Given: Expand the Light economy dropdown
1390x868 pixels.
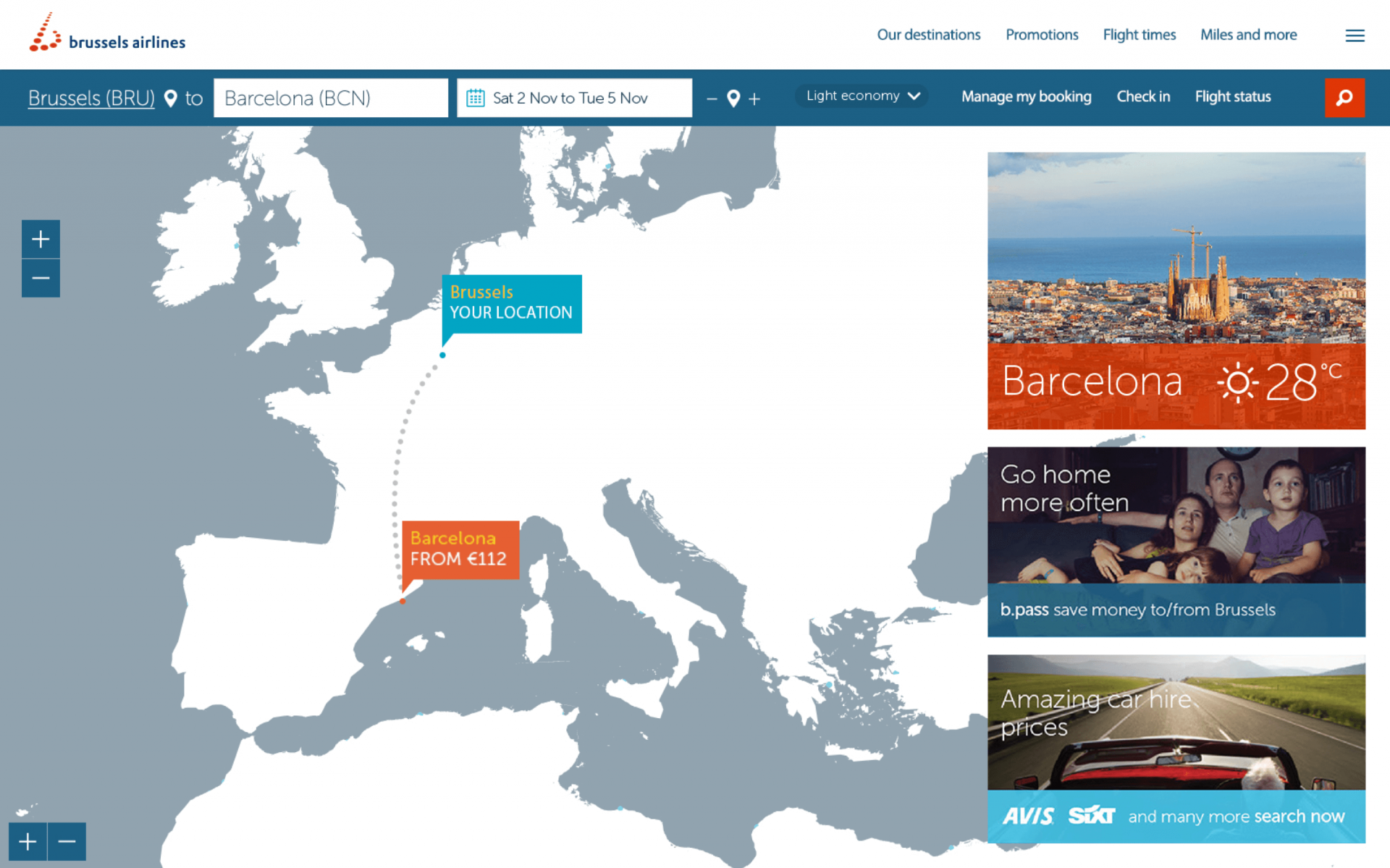Looking at the screenshot, I should point(862,96).
